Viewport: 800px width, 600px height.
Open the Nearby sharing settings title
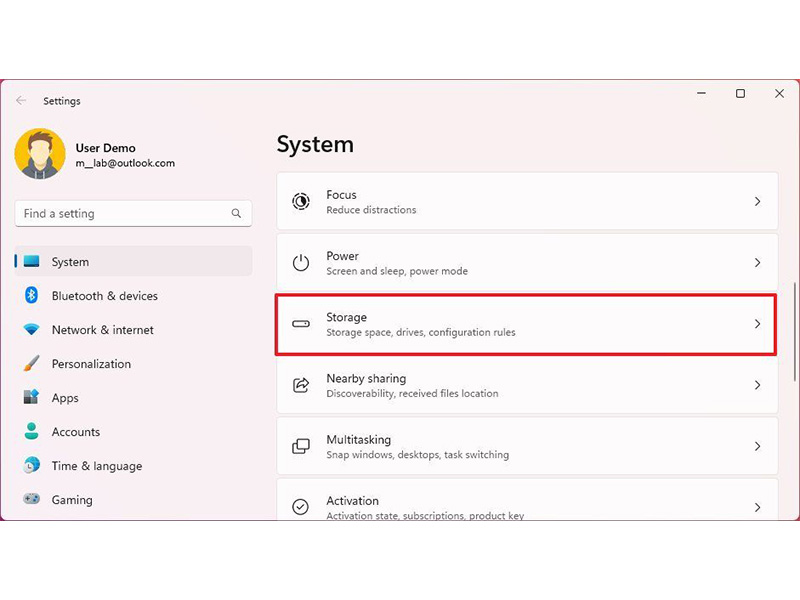click(366, 379)
